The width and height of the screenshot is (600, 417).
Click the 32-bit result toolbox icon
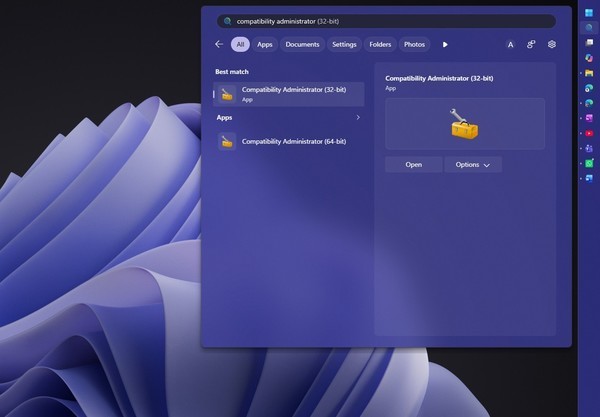click(227, 94)
